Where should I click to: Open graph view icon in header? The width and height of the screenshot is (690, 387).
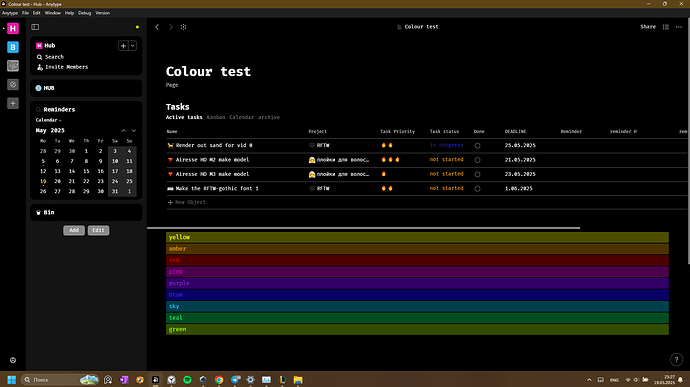[x=184, y=27]
